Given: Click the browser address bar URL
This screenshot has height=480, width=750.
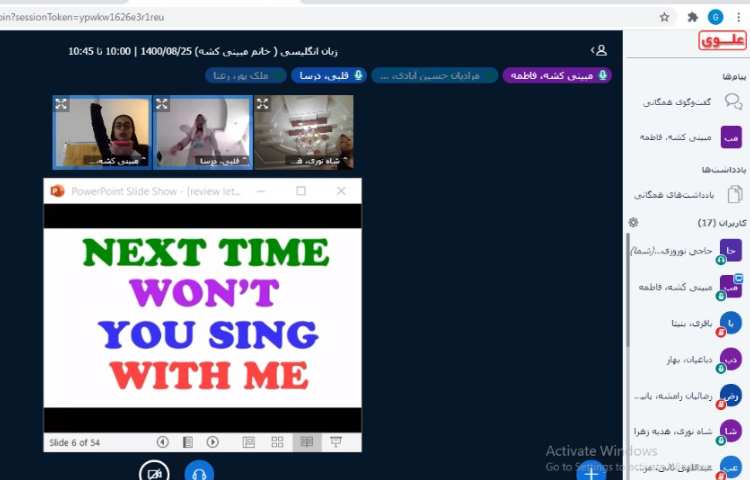Looking at the screenshot, I should coord(82,17).
